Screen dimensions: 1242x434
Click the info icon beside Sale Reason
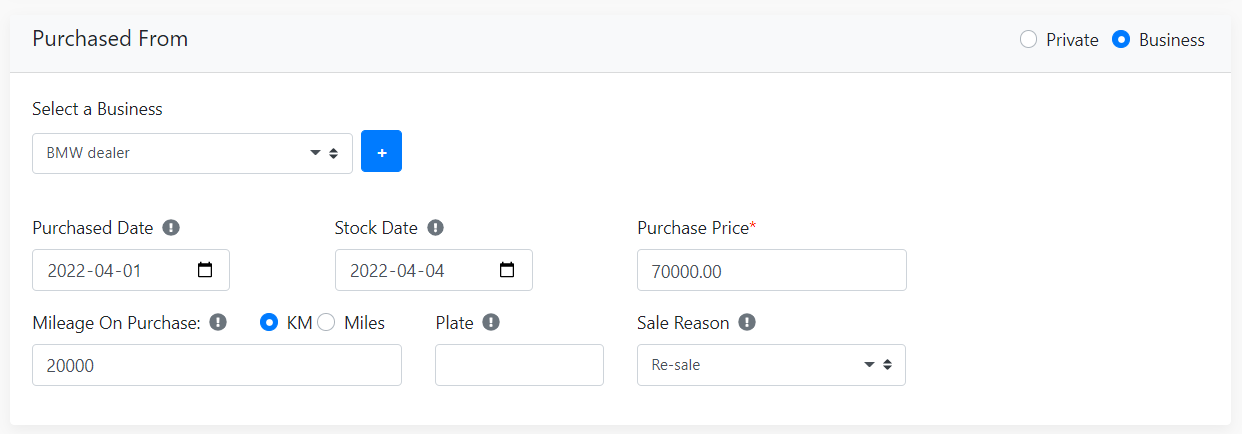coord(747,323)
